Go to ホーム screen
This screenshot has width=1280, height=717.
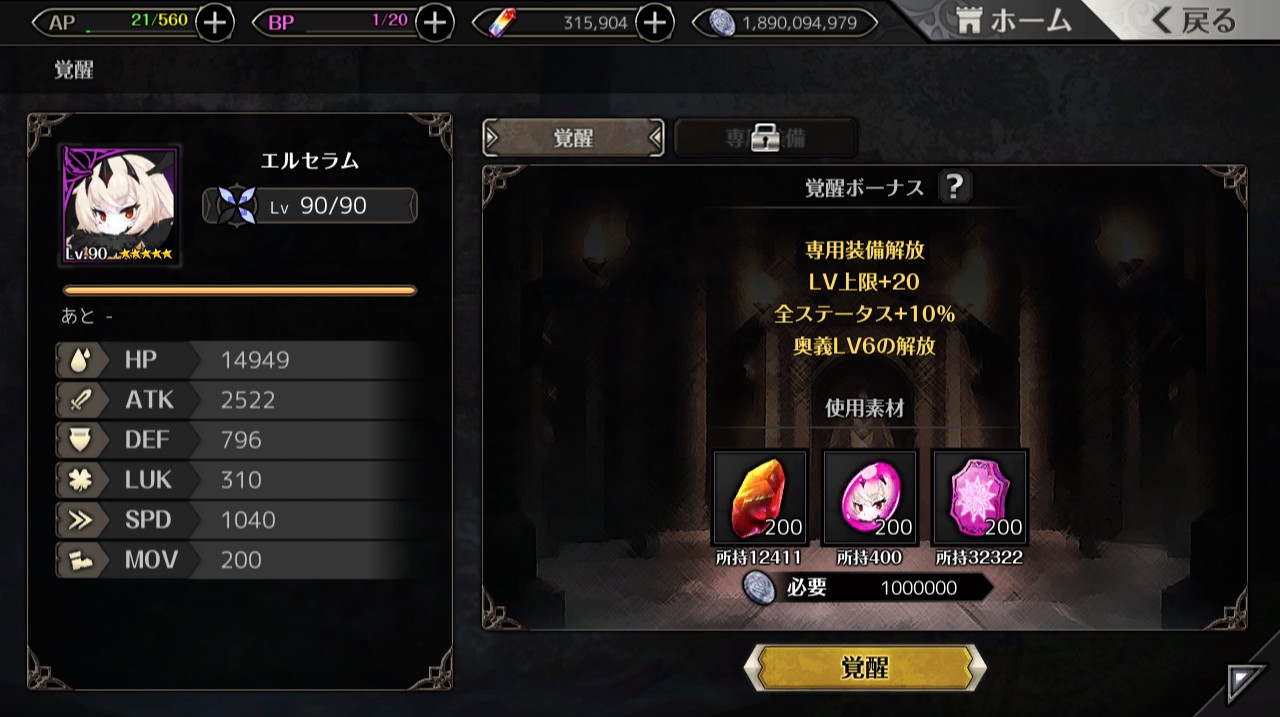coord(1012,20)
